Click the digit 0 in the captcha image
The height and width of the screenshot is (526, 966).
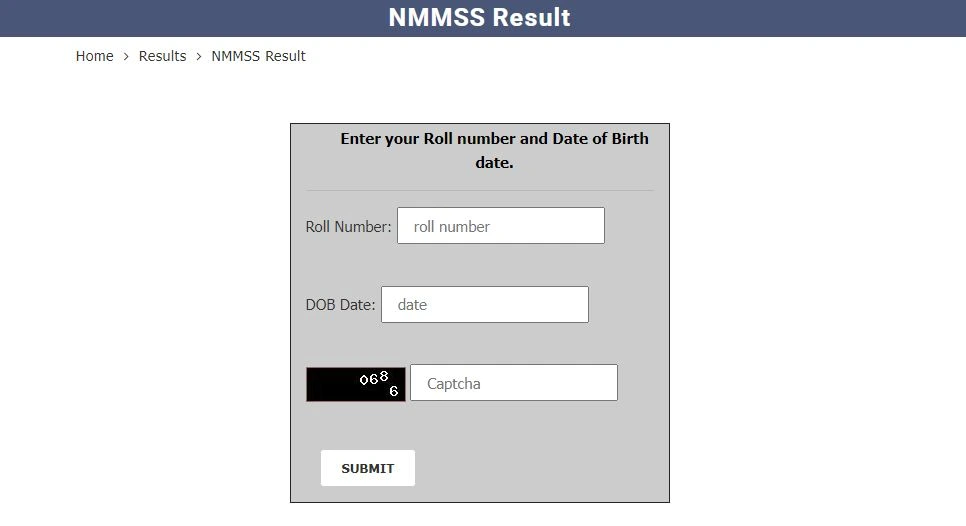click(x=364, y=380)
